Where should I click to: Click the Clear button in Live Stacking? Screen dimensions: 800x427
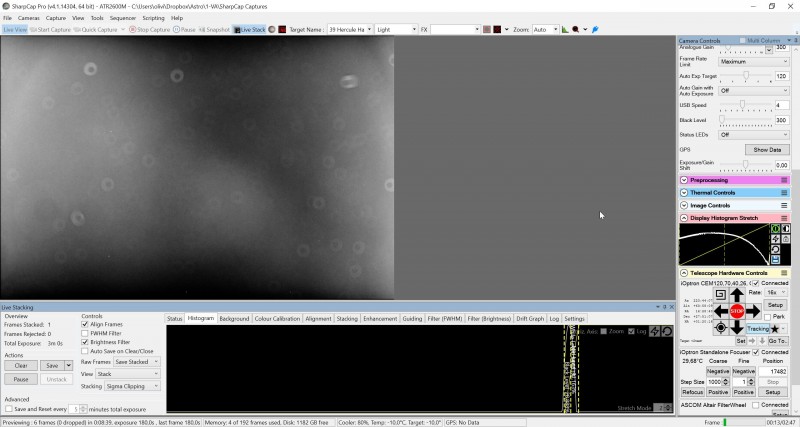[21, 365]
